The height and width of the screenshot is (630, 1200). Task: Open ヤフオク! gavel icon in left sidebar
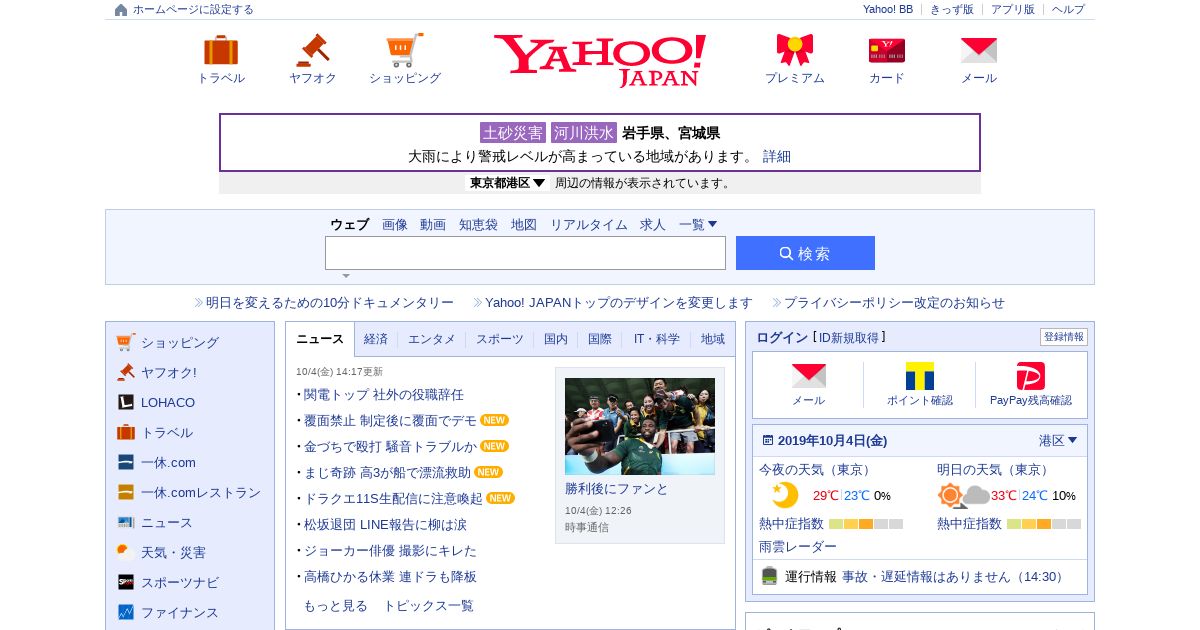pyautogui.click(x=125, y=372)
